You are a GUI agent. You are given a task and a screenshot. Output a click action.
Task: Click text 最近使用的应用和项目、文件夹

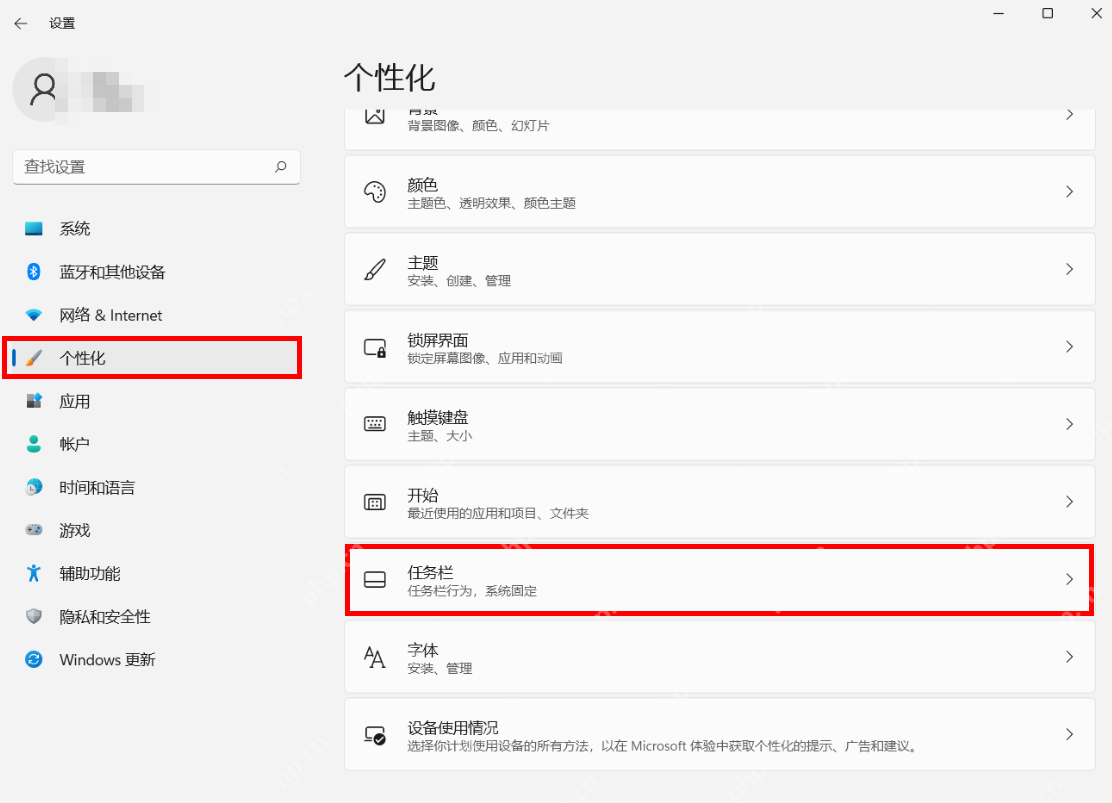[x=498, y=514]
